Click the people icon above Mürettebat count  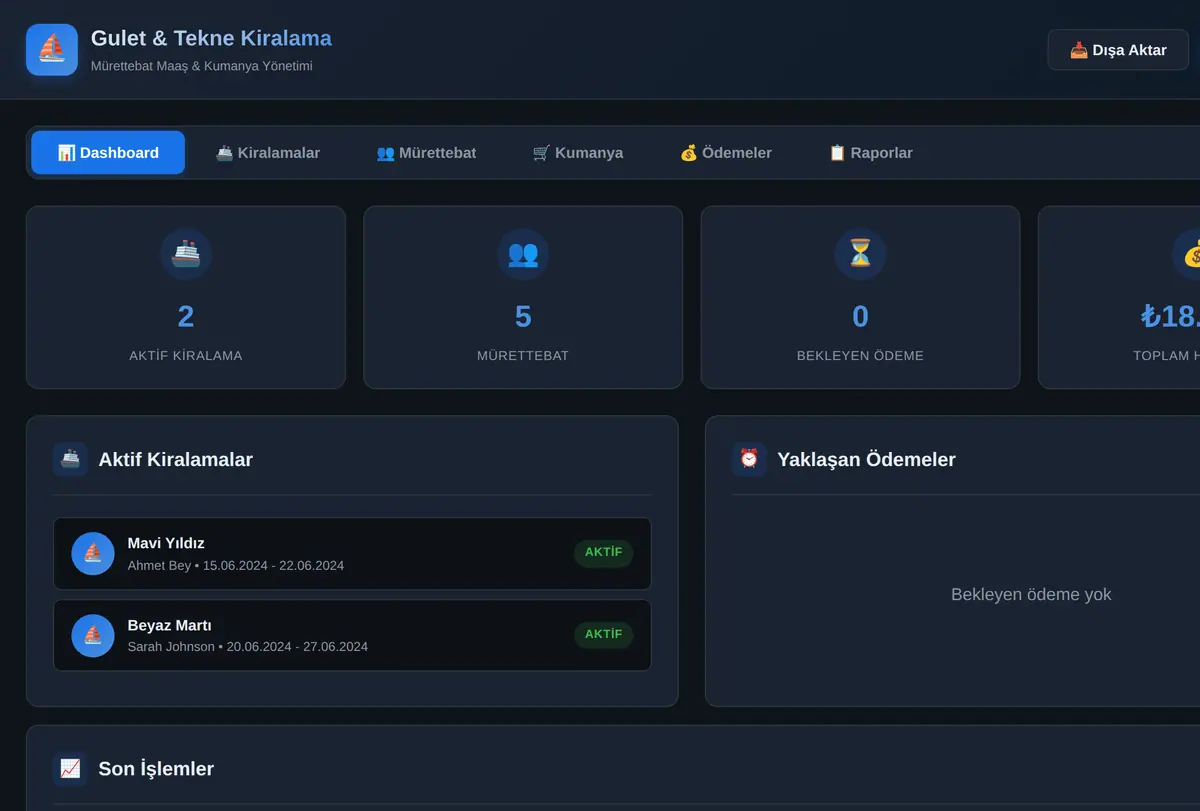point(523,254)
